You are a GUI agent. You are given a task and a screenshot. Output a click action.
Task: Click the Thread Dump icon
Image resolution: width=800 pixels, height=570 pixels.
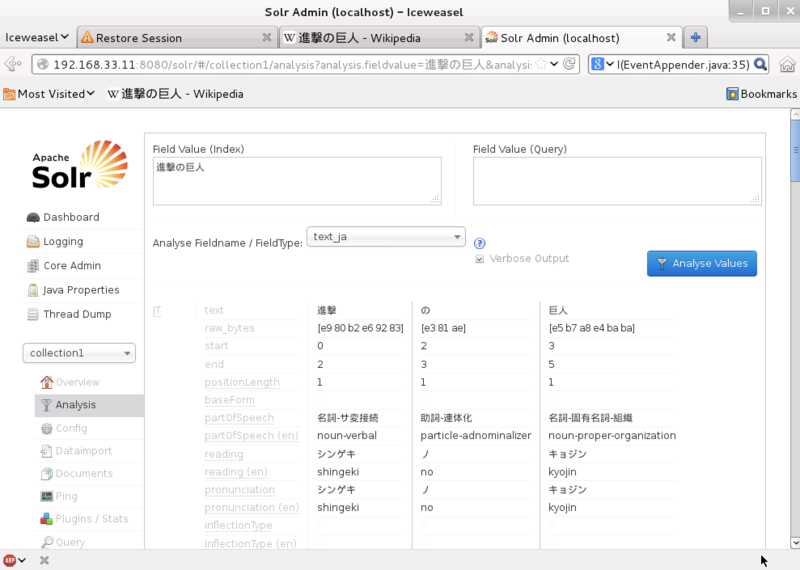tap(33, 314)
